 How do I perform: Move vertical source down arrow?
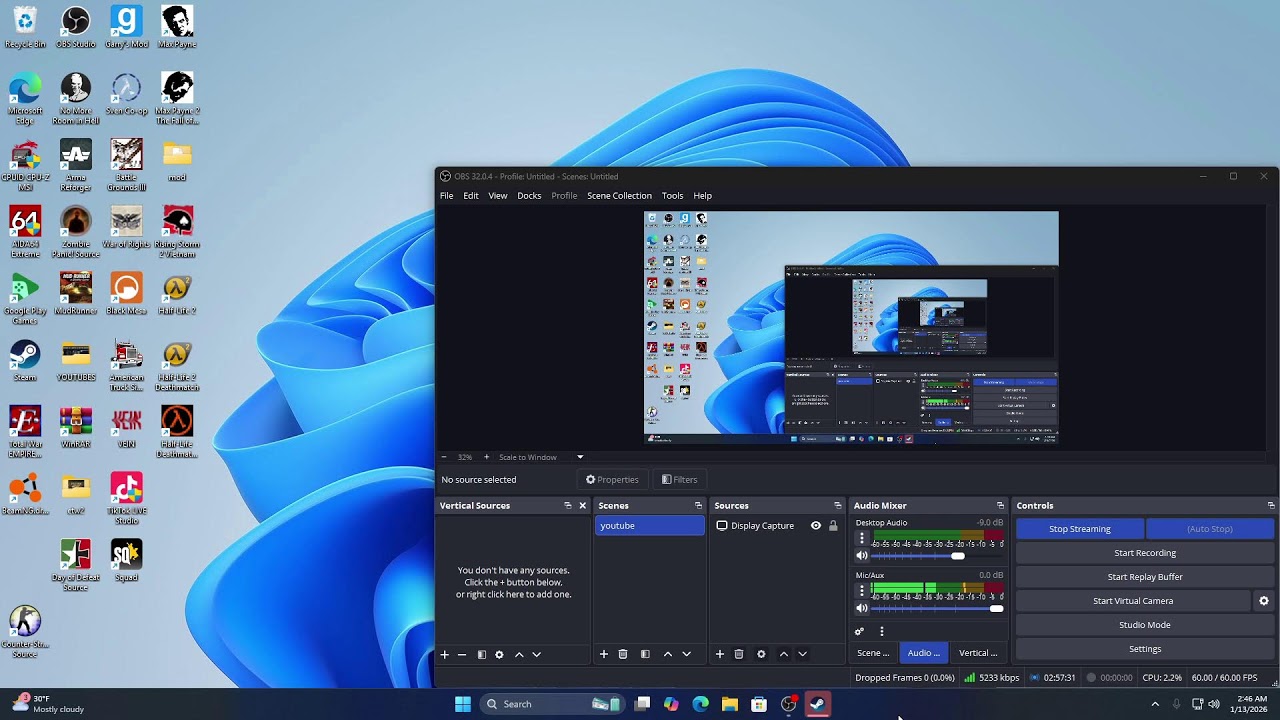pyautogui.click(x=537, y=654)
